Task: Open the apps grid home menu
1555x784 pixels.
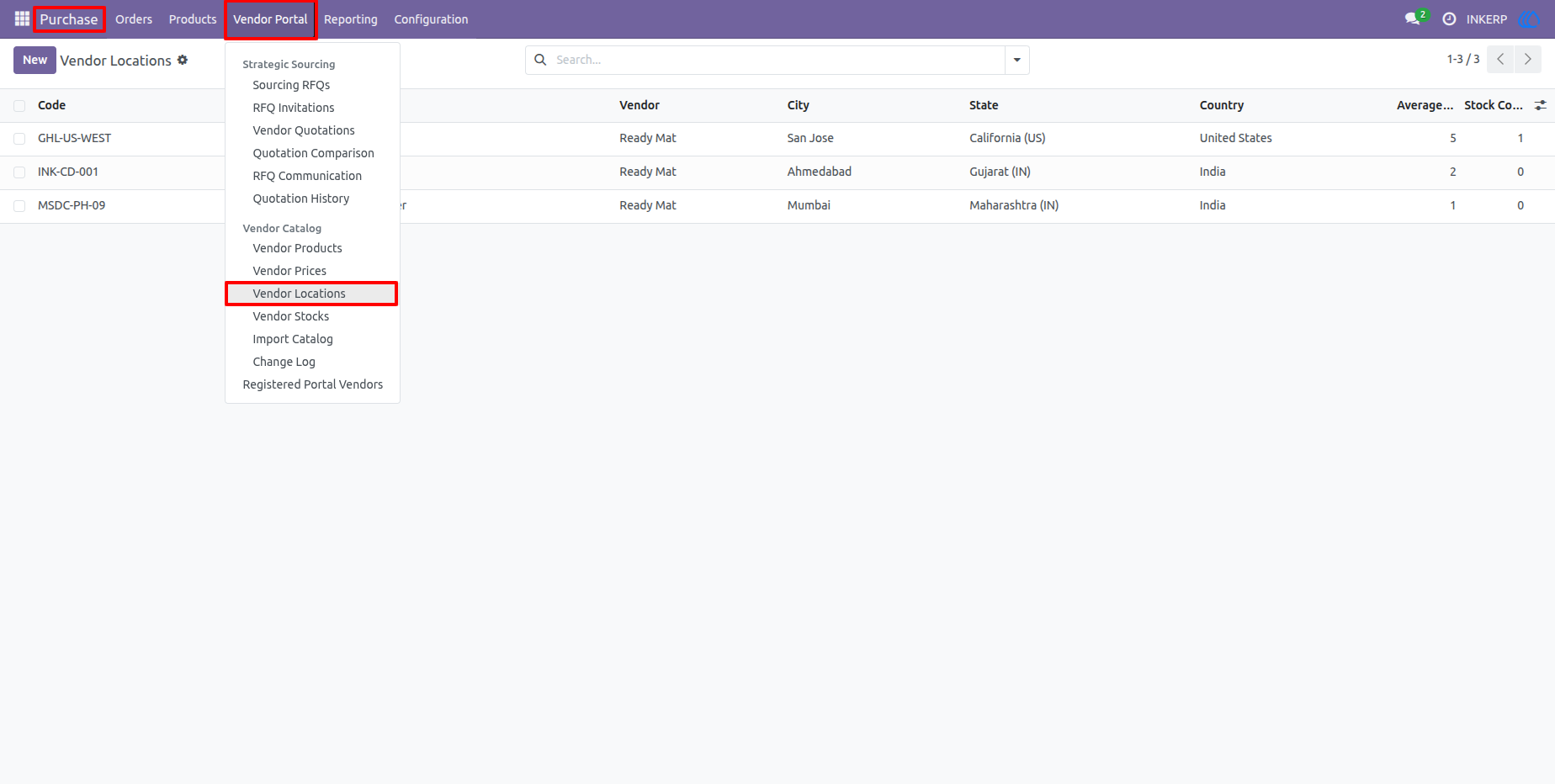Action: (22, 19)
